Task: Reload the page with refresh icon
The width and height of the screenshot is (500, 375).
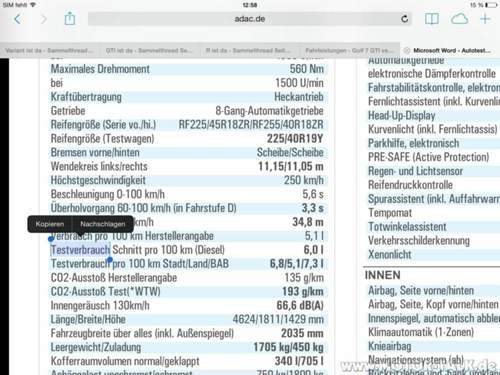Action: [405, 19]
